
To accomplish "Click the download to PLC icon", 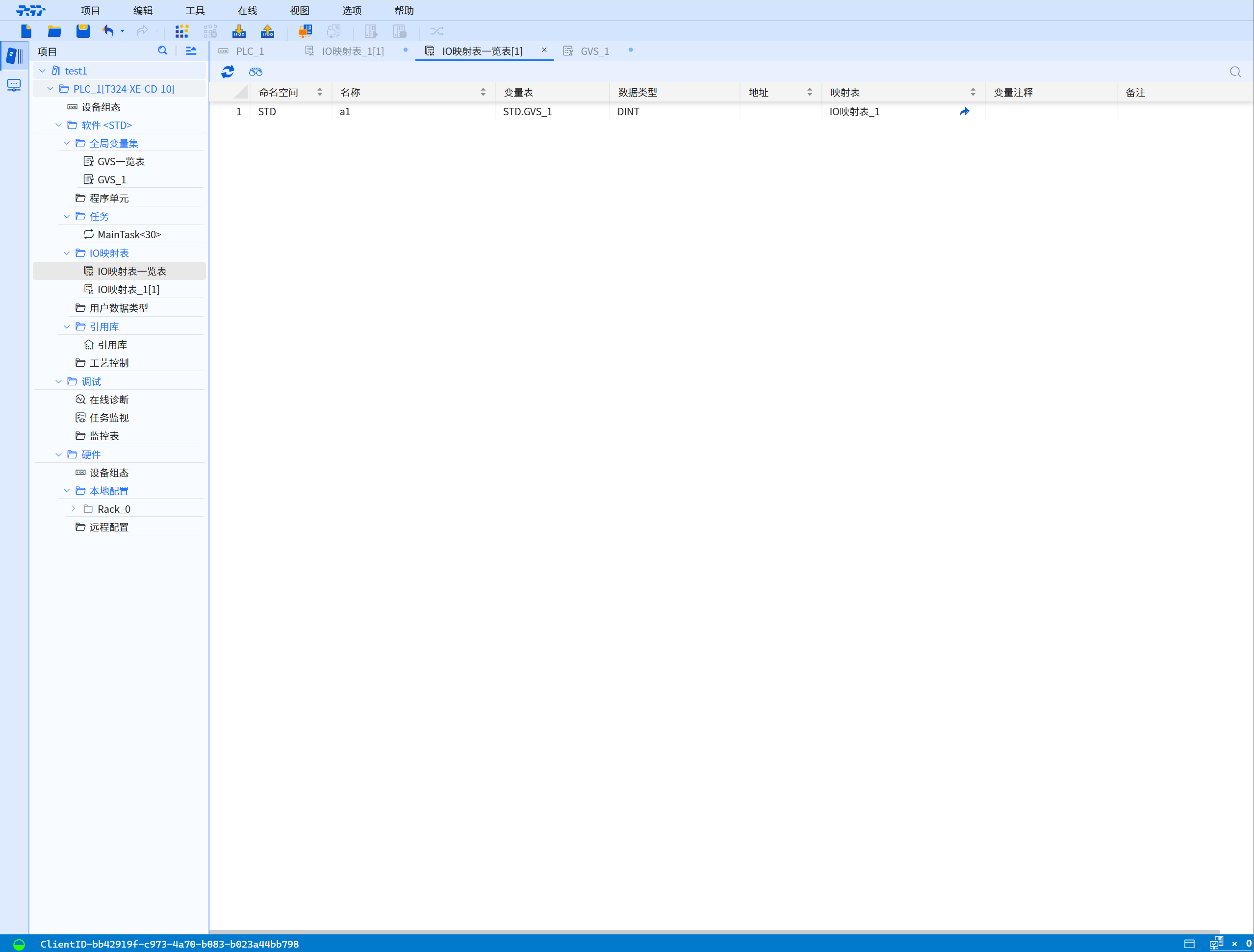I will click(x=239, y=31).
